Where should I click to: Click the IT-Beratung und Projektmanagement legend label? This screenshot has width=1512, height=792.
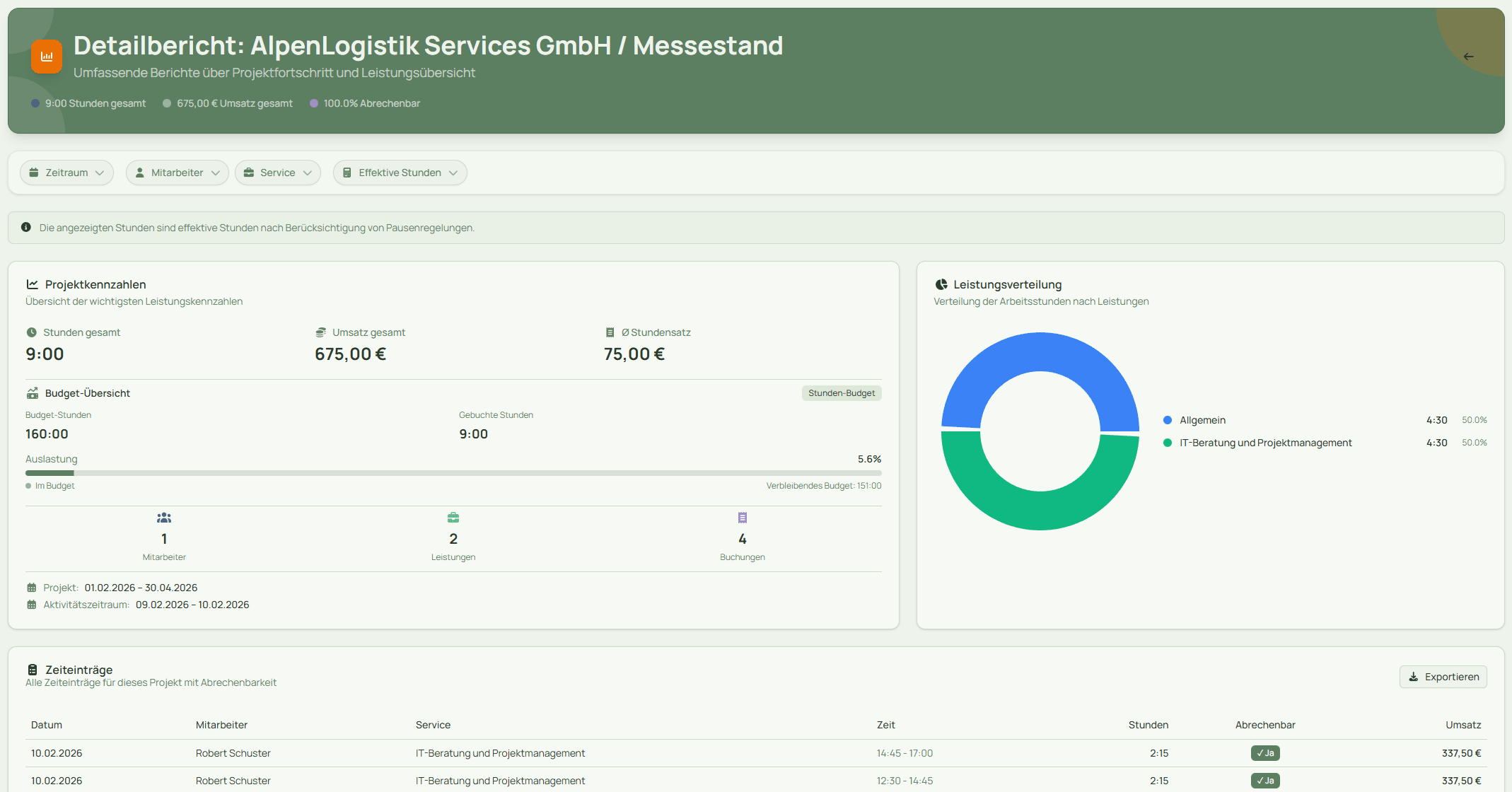tap(1265, 443)
